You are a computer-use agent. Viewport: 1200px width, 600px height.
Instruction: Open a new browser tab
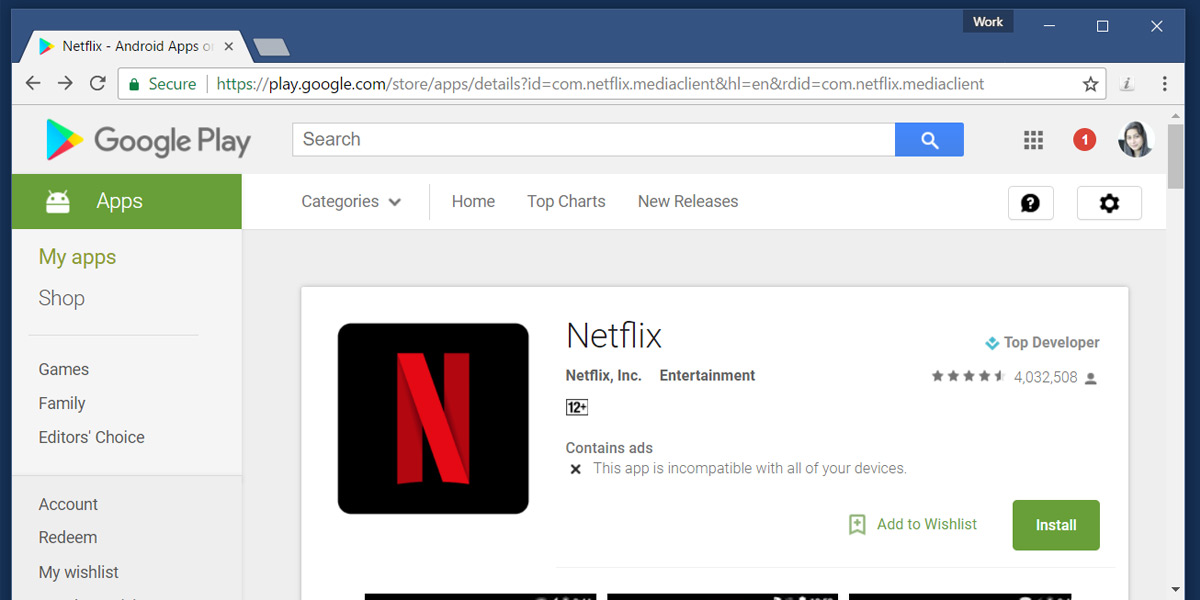pyautogui.click(x=271, y=47)
